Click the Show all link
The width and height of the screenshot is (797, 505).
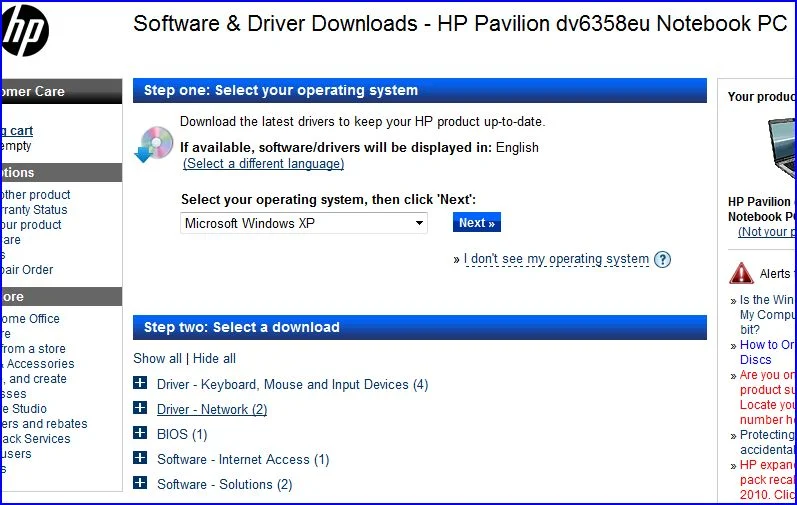(x=157, y=358)
